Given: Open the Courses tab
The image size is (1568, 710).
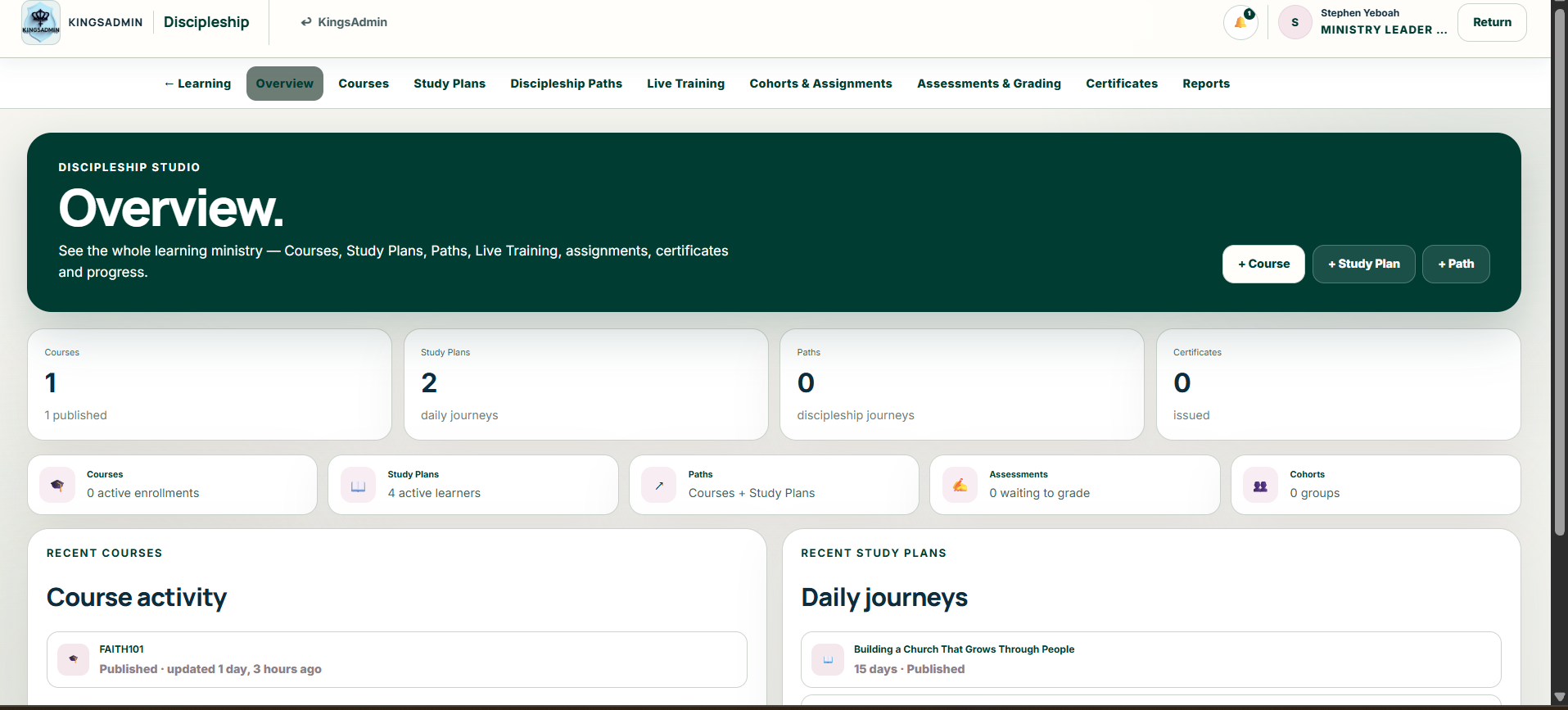Looking at the screenshot, I should point(364,84).
